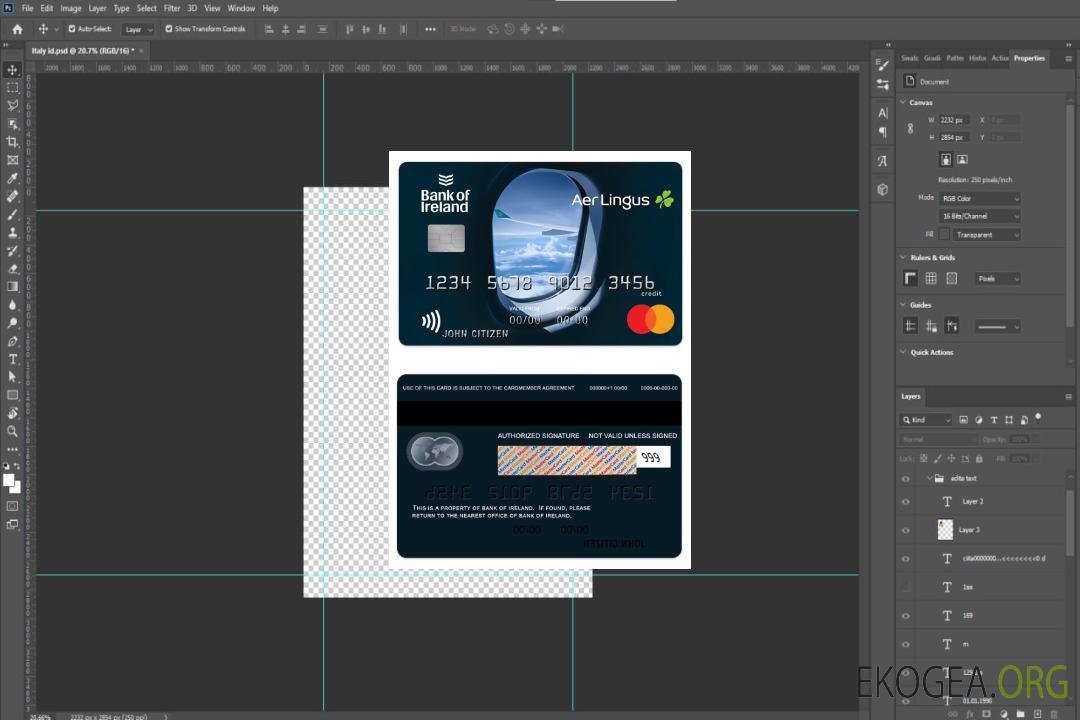The height and width of the screenshot is (720, 1080).
Task: Click the Fill color swatch in Properties
Action: pyautogui.click(x=944, y=234)
